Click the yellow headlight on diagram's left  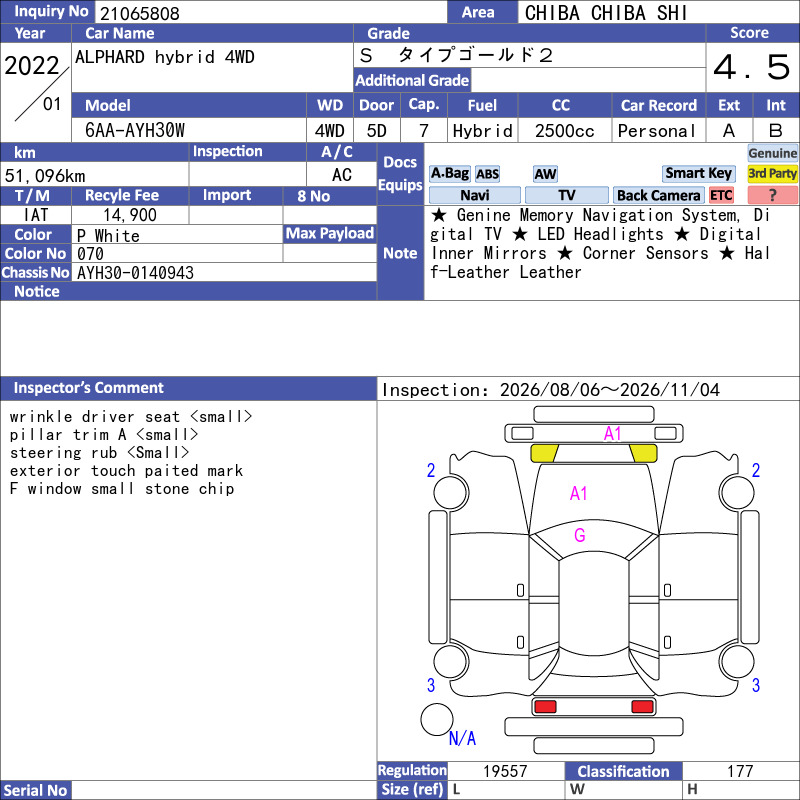pyautogui.click(x=544, y=453)
